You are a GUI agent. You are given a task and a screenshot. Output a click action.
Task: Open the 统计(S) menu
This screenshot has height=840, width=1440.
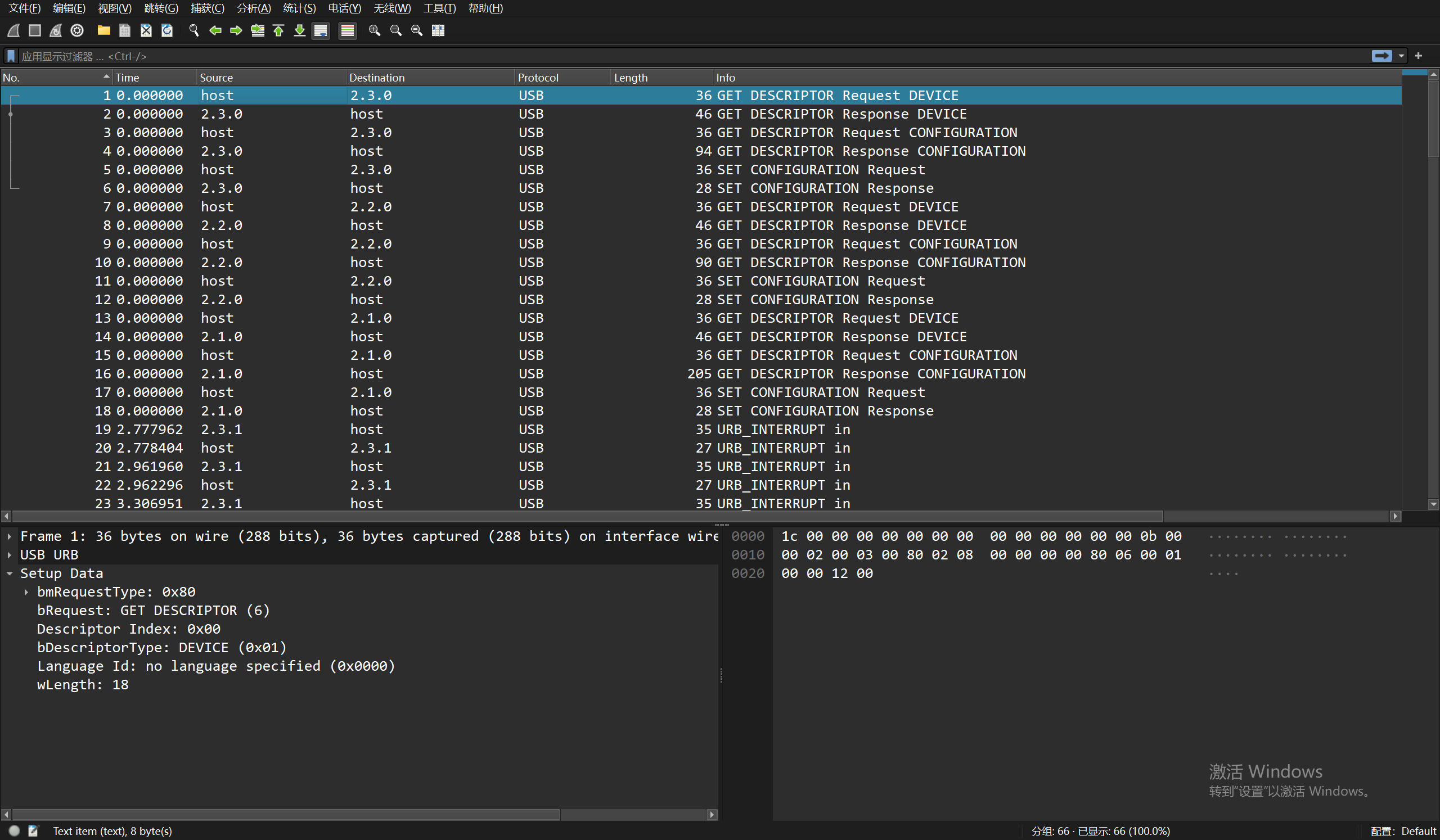[299, 8]
